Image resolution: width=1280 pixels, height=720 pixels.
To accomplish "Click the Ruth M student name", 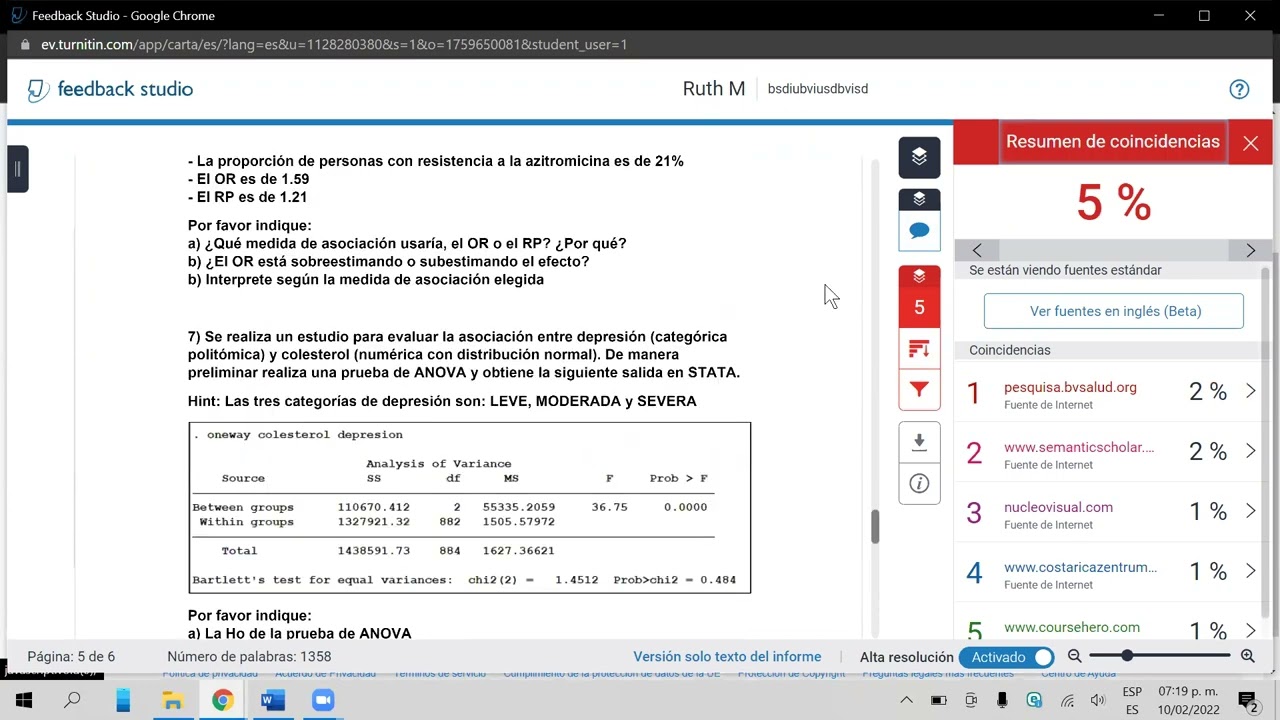I will [x=713, y=89].
